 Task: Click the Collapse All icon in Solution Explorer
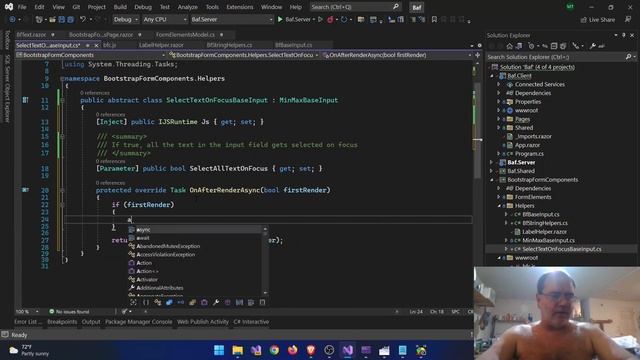coord(554,46)
